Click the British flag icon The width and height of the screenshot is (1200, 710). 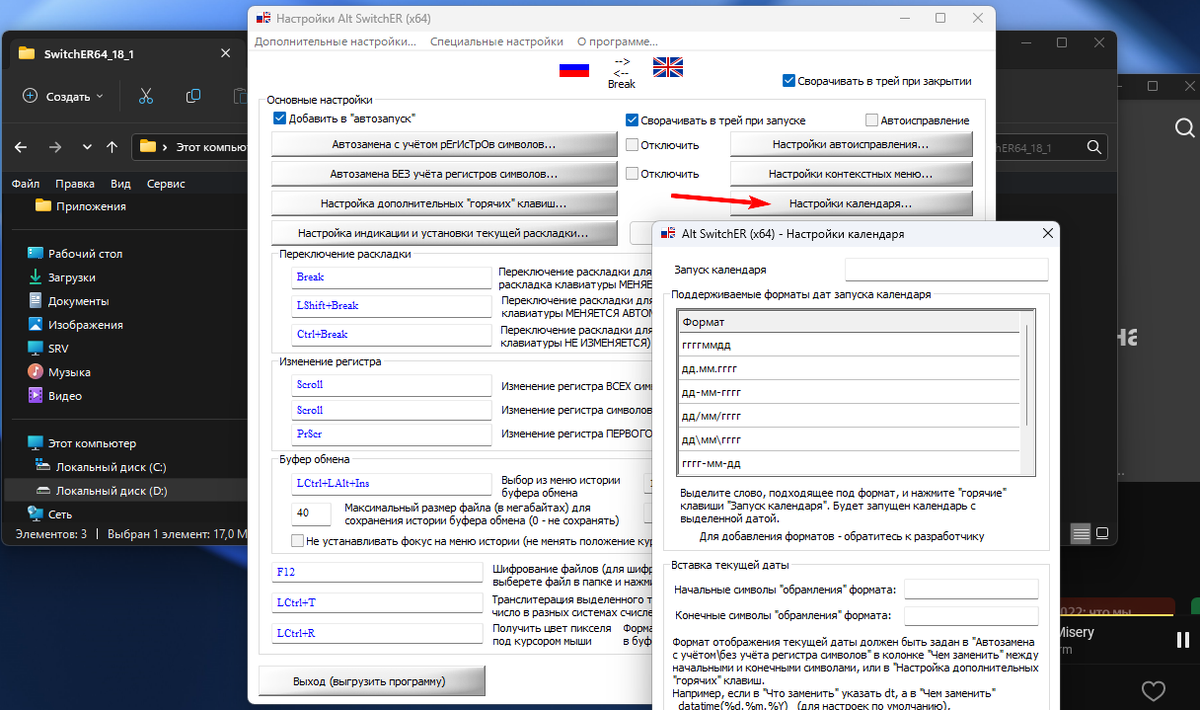pyautogui.click(x=666, y=67)
